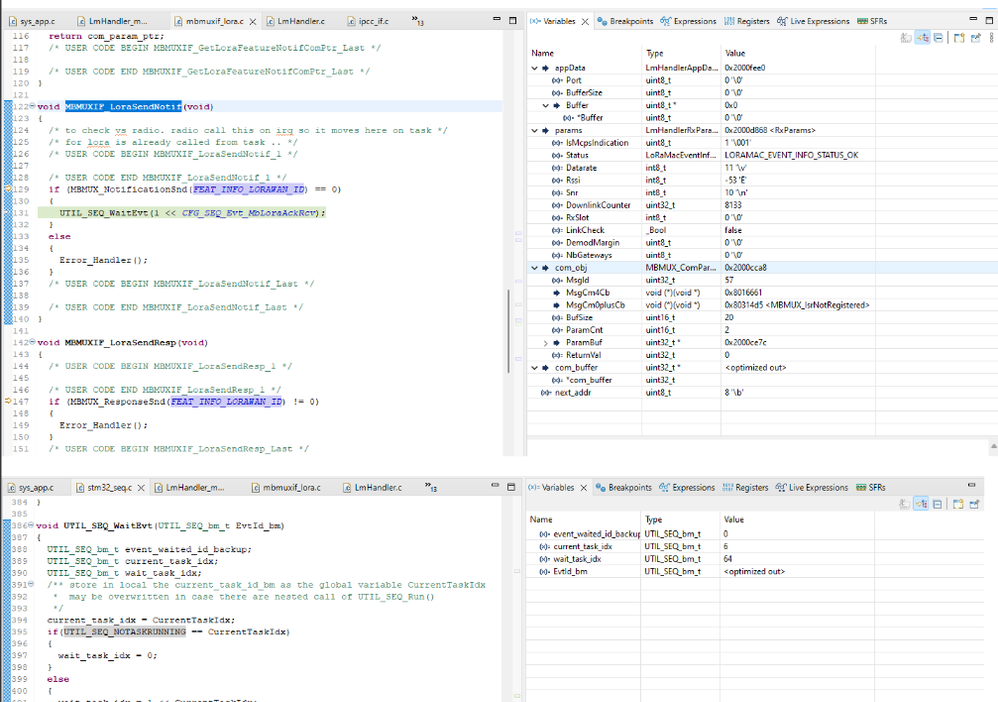This screenshot has width=998, height=702.
Task: Click warning marker at line 129 gutter
Action: [7, 188]
